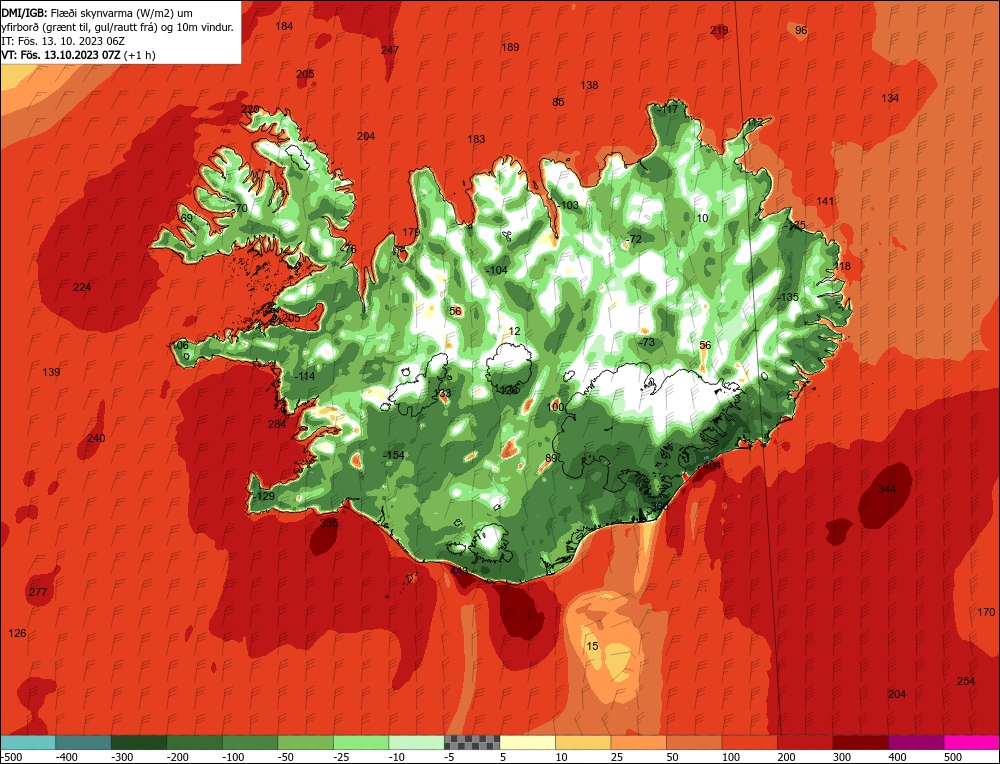Image resolution: width=1000 pixels, height=764 pixels.
Task: Click the map value '-72' in the northeast interior
Action: point(633,239)
